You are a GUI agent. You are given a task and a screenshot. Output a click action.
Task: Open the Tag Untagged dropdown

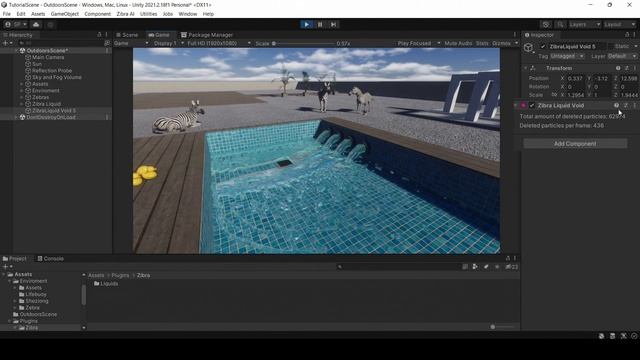pos(567,56)
